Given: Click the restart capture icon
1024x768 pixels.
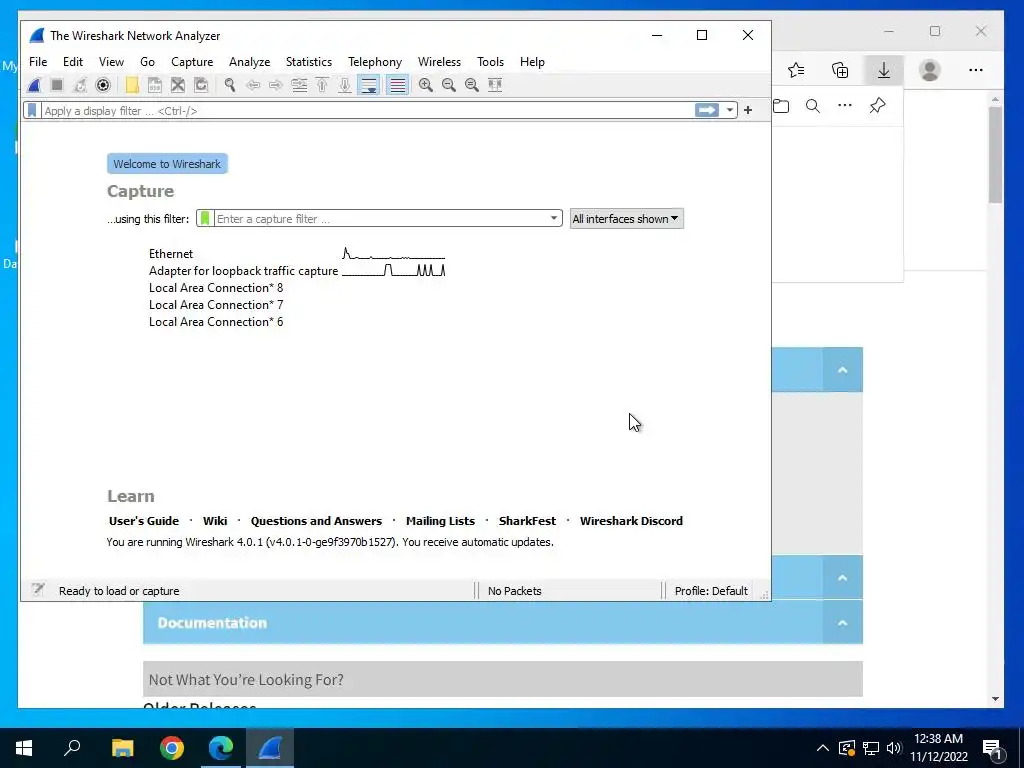Looking at the screenshot, I should click(80, 85).
